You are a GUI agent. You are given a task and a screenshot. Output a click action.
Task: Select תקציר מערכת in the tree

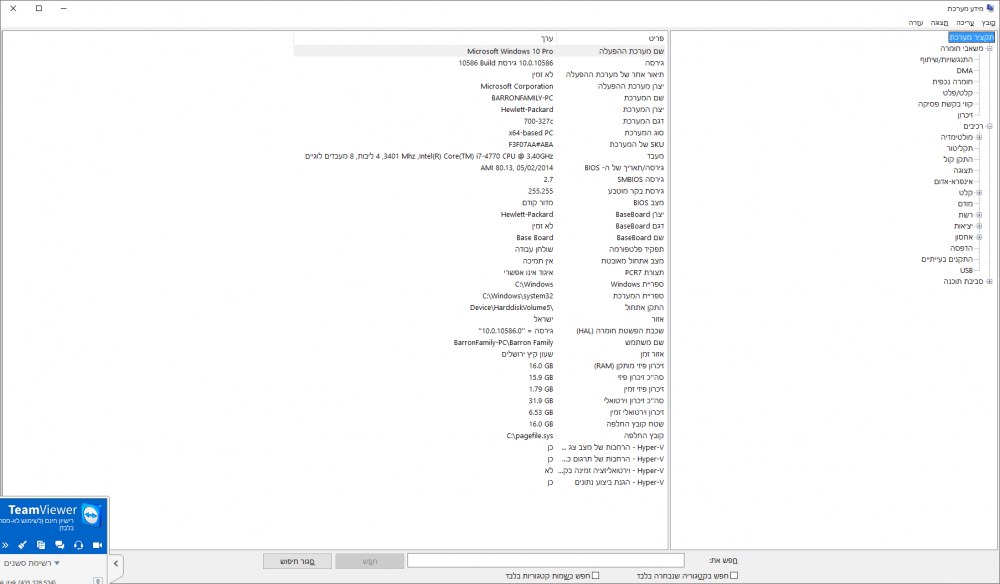click(971, 38)
